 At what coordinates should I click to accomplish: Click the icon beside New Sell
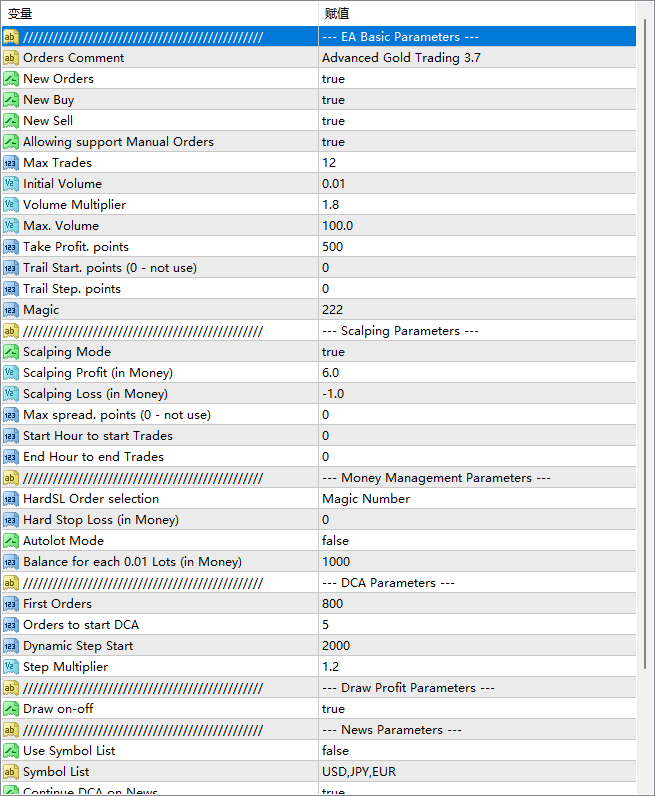tap(11, 121)
